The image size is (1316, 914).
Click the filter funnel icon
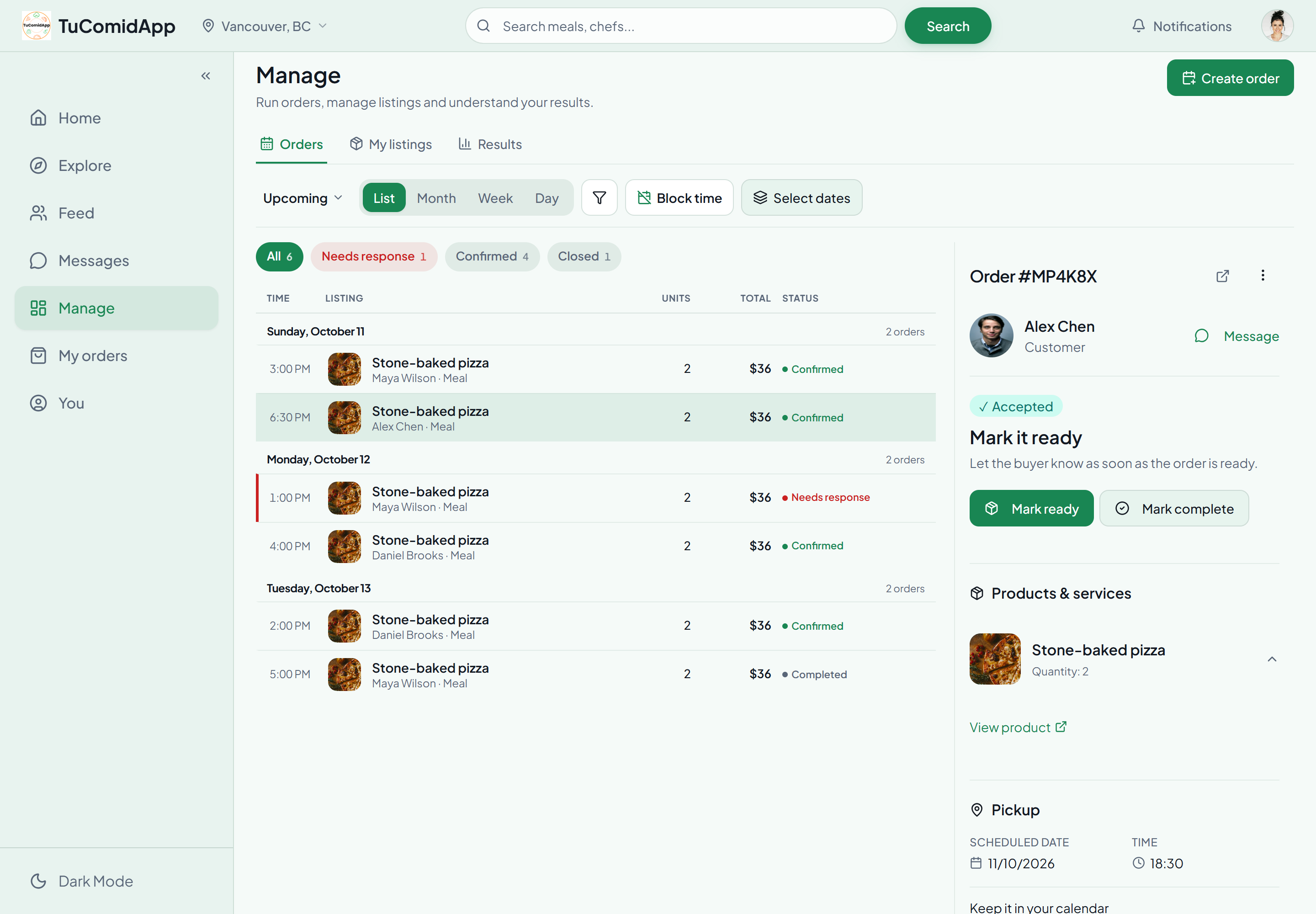click(x=599, y=197)
